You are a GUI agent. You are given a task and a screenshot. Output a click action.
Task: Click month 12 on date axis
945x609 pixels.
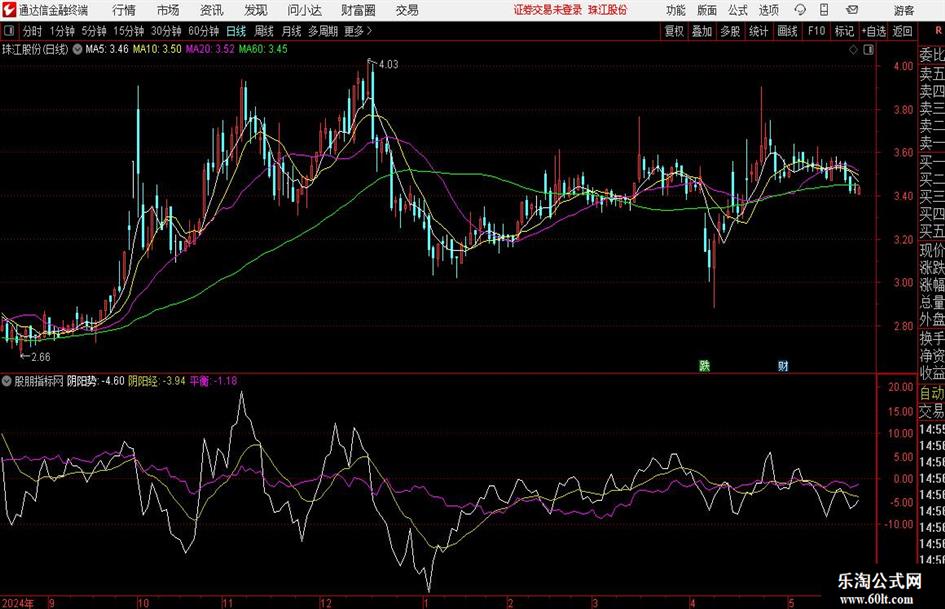click(325, 603)
